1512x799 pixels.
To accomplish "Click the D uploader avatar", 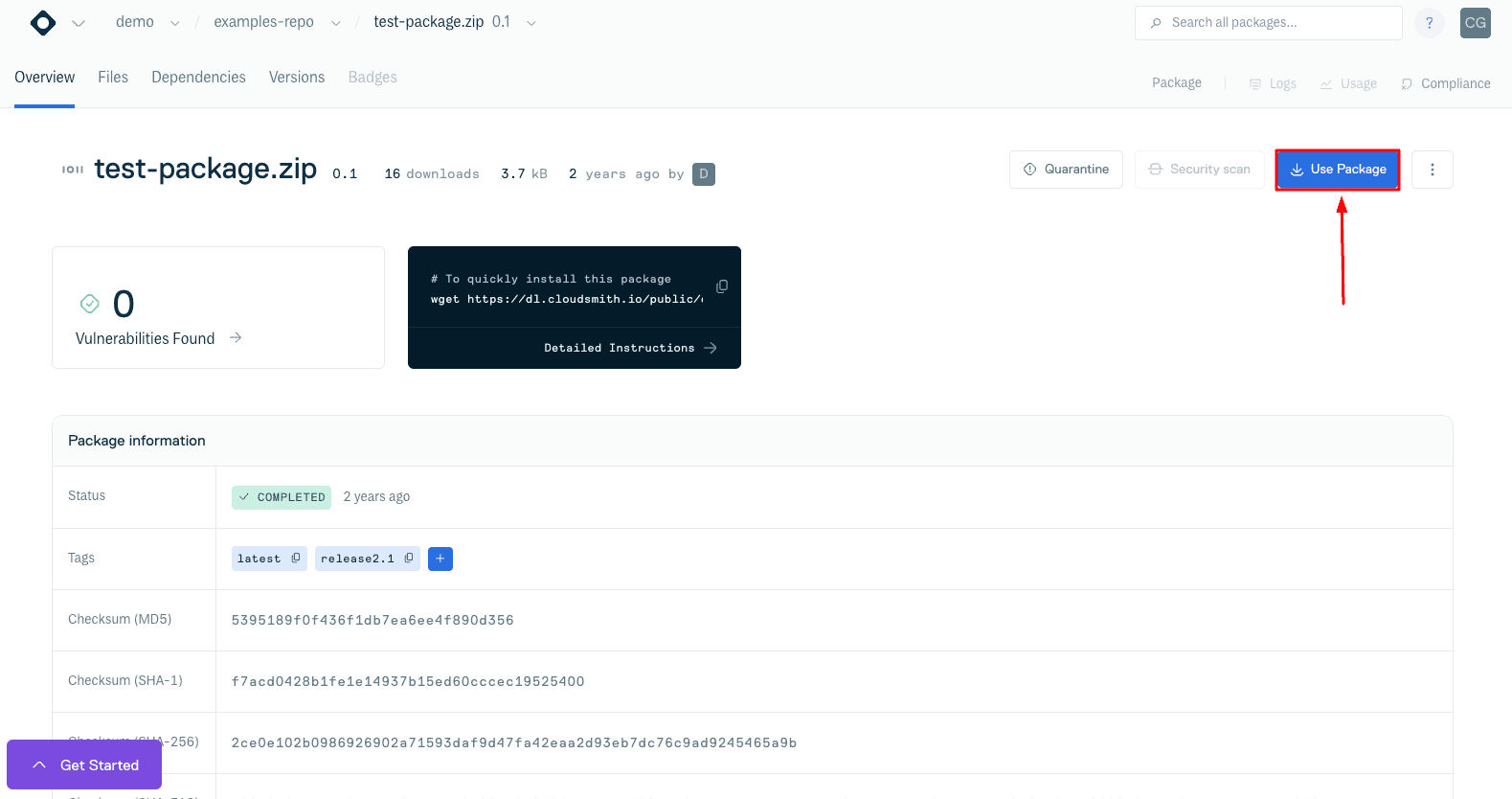I will pos(704,174).
